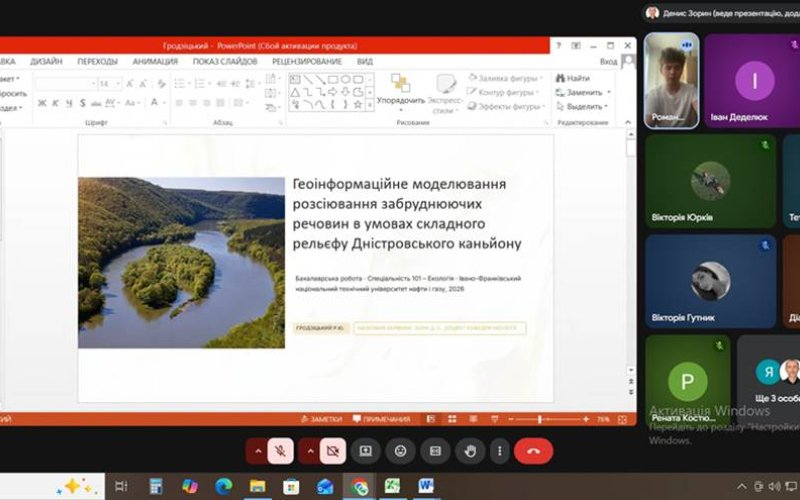Click the zoom in plus button
The width and height of the screenshot is (800, 500).
pos(586,419)
